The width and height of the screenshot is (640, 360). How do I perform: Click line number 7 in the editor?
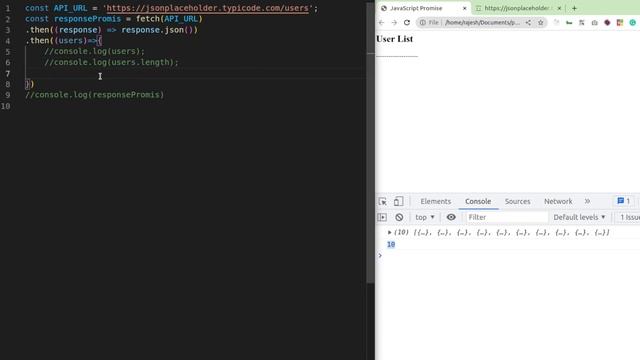click(x=8, y=73)
